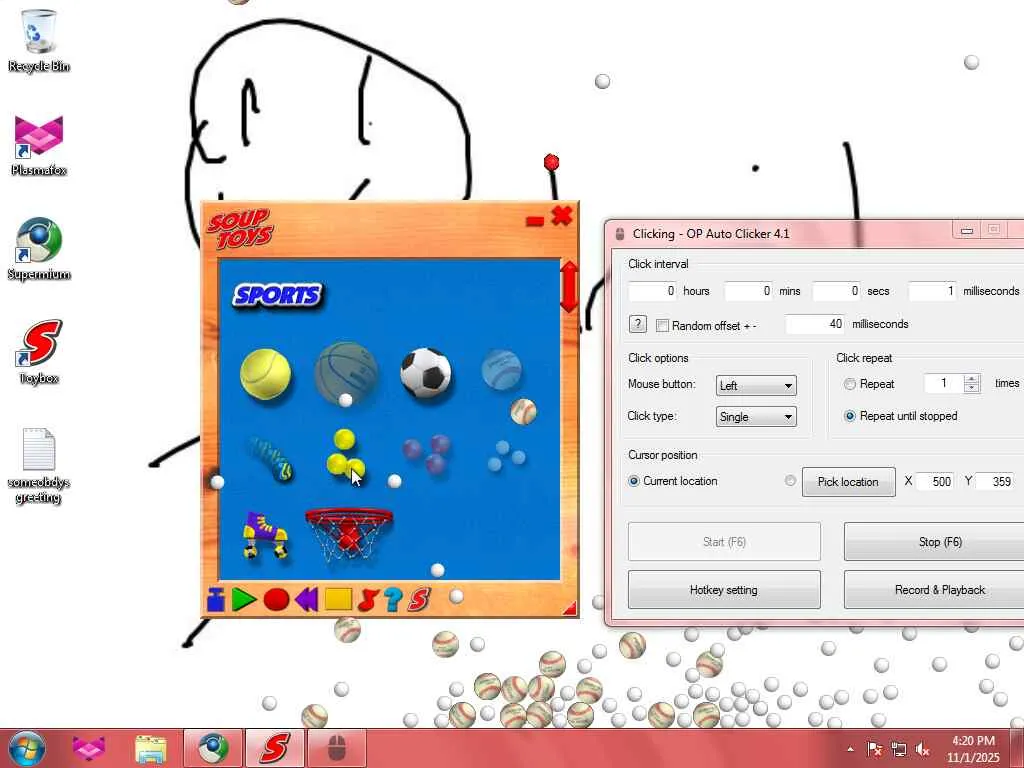Viewport: 1024px width, 768px height.
Task: Increase repeat times with up arrow
Action: 972,379
